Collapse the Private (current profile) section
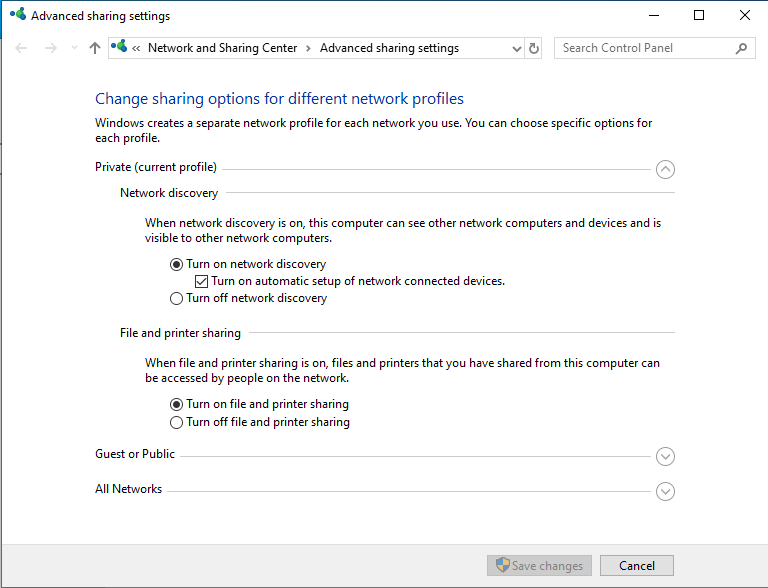This screenshot has width=768, height=588. point(665,170)
